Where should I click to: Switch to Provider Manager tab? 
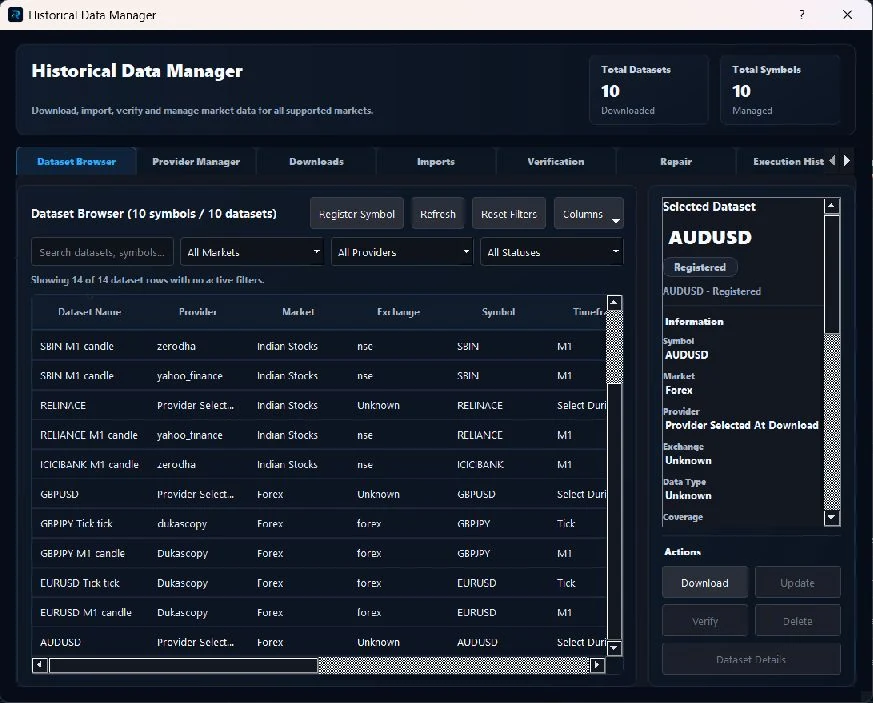196,161
